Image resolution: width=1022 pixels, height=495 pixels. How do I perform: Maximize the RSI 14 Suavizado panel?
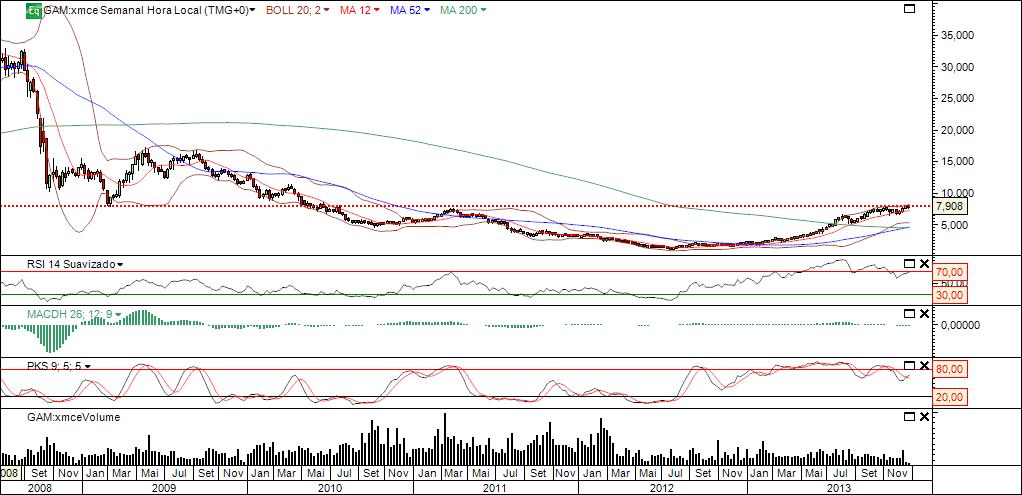pos(909,263)
